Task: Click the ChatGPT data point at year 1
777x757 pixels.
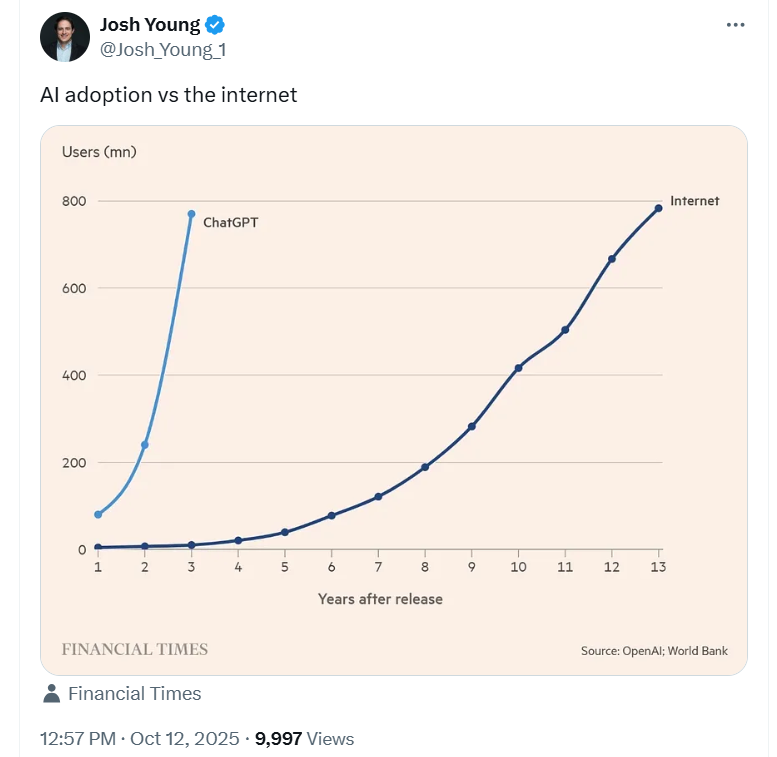Action: point(98,514)
